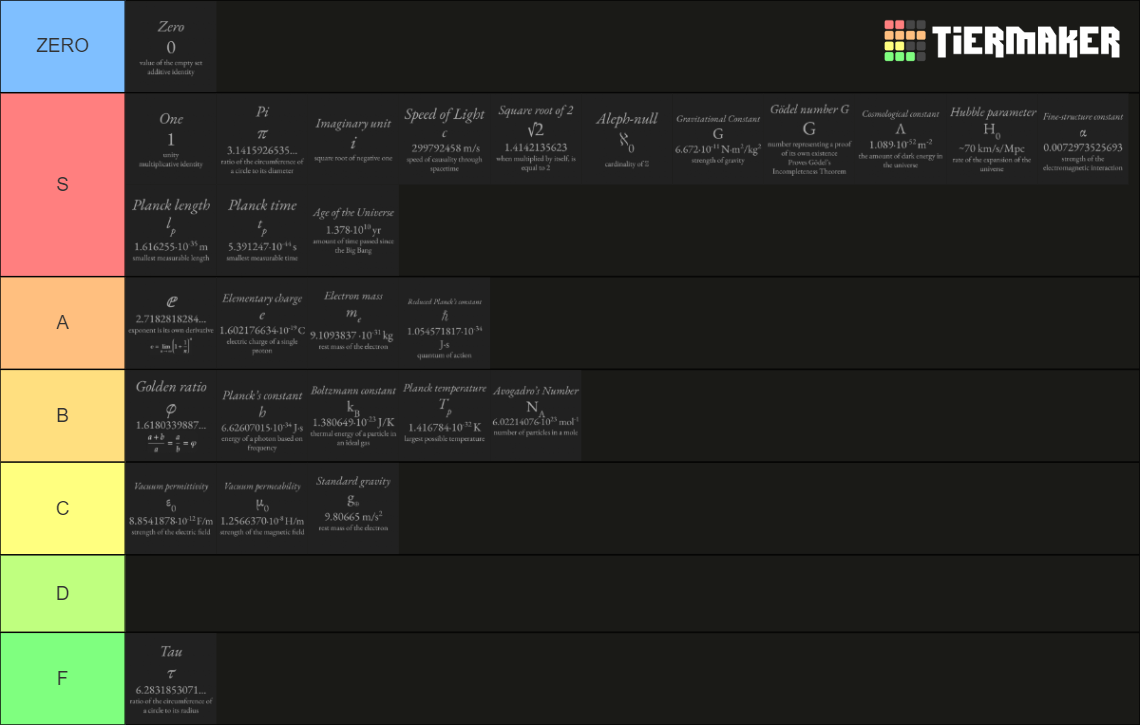Click the Fine-structure constant card
Screen dimensions: 1140x725
[x=1083, y=139]
